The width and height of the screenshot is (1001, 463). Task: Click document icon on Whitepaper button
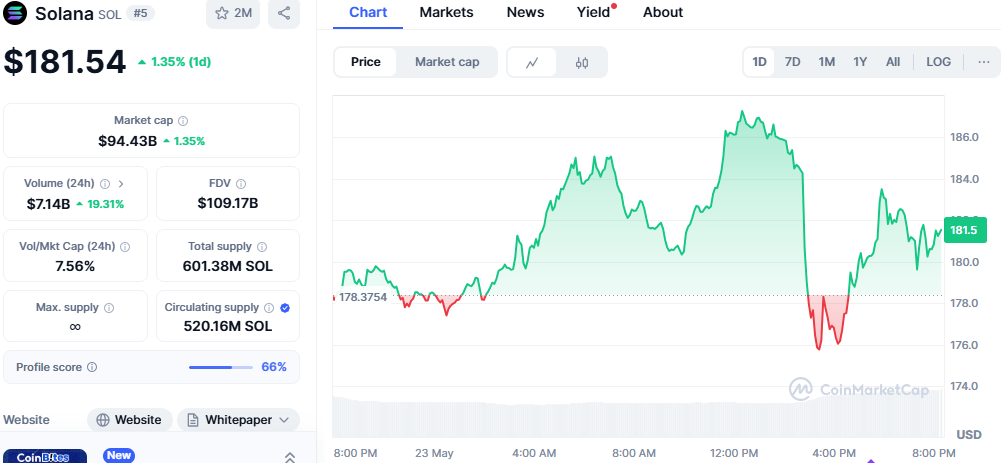click(x=192, y=420)
